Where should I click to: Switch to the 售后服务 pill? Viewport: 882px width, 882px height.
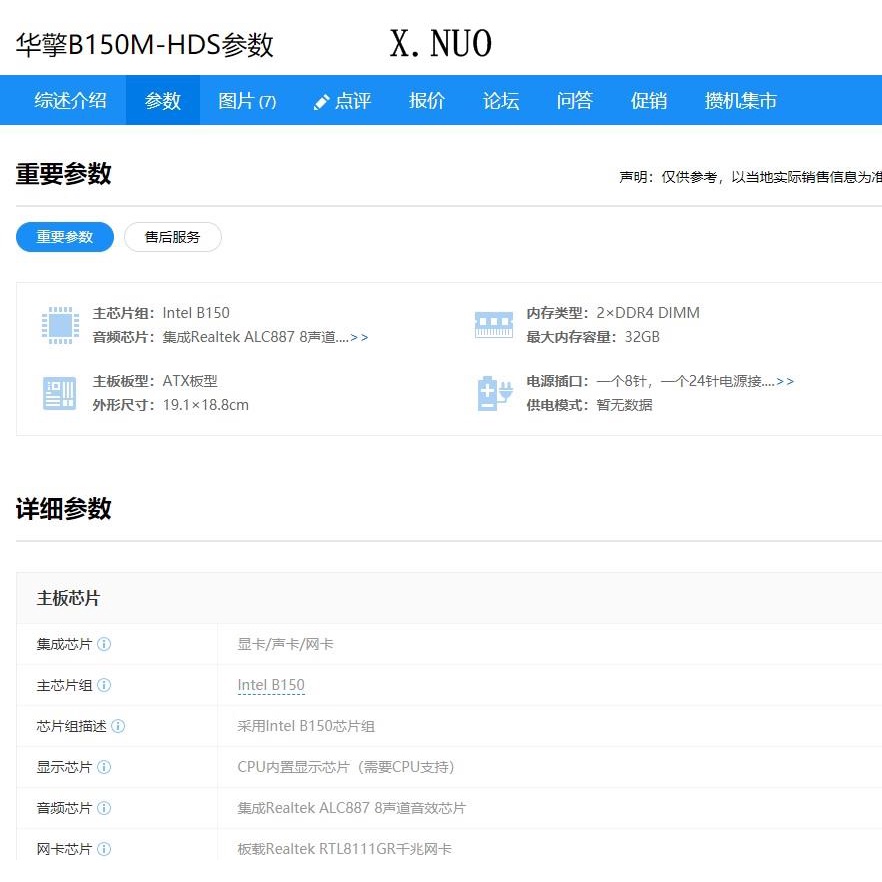tap(173, 237)
